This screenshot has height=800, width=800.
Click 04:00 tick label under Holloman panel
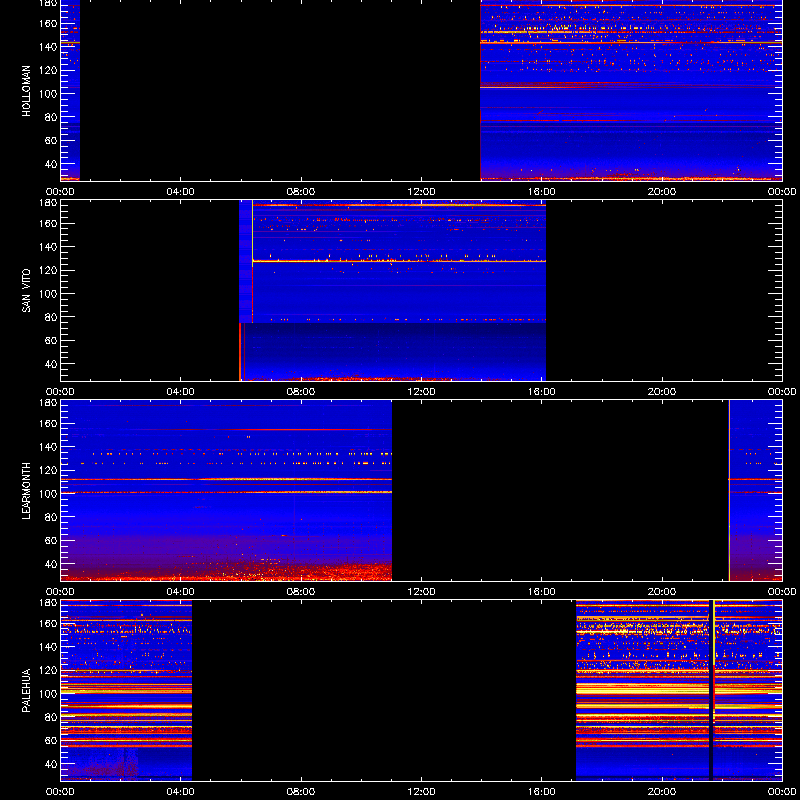181,192
